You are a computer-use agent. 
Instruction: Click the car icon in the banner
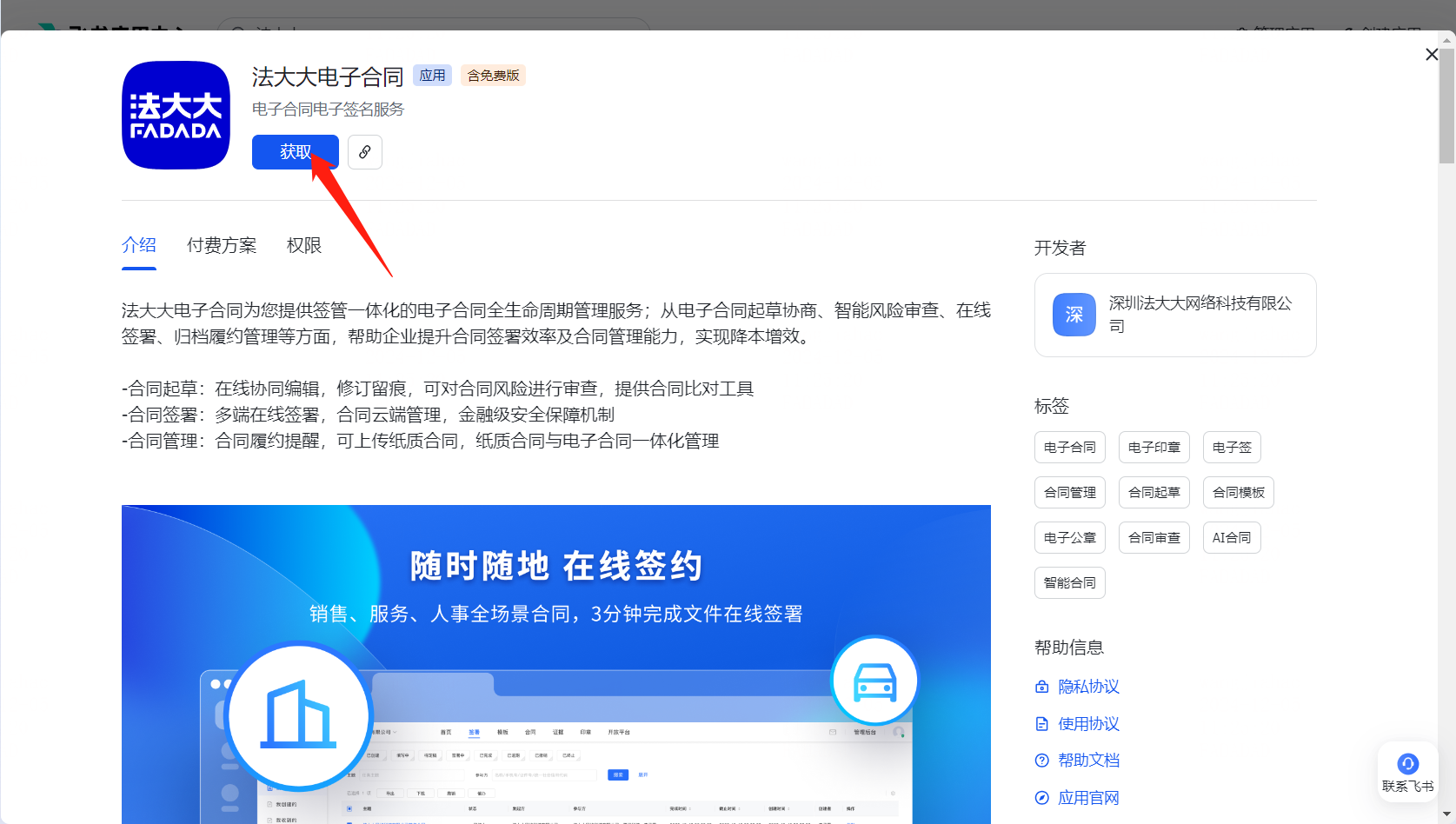point(875,681)
